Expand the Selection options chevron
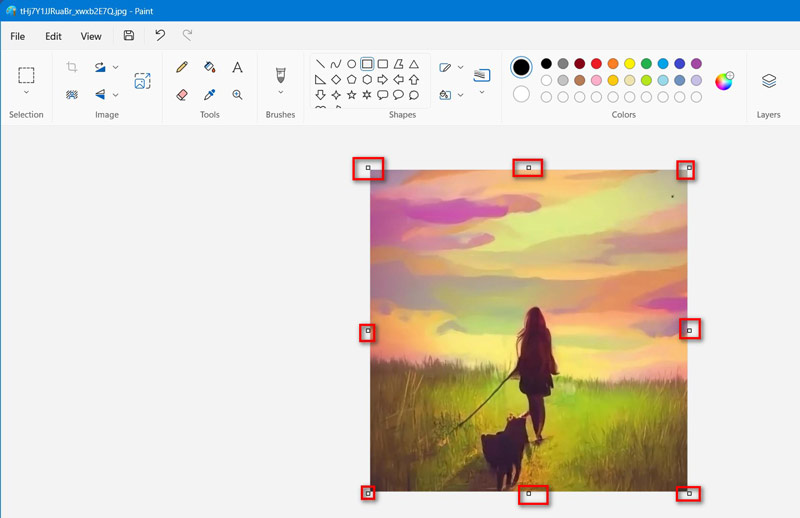800x518 pixels. 26,92
